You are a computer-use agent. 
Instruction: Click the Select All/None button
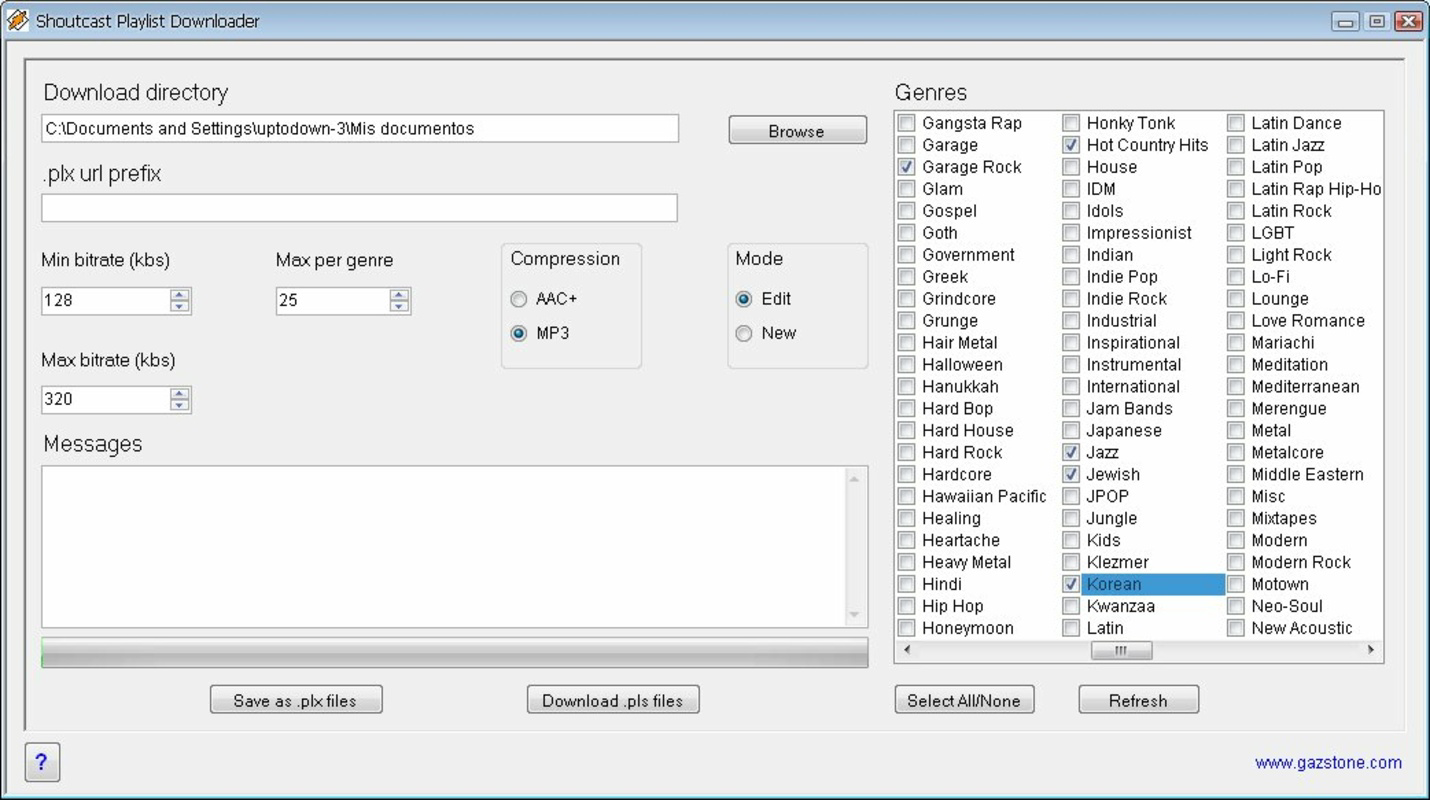[964, 700]
